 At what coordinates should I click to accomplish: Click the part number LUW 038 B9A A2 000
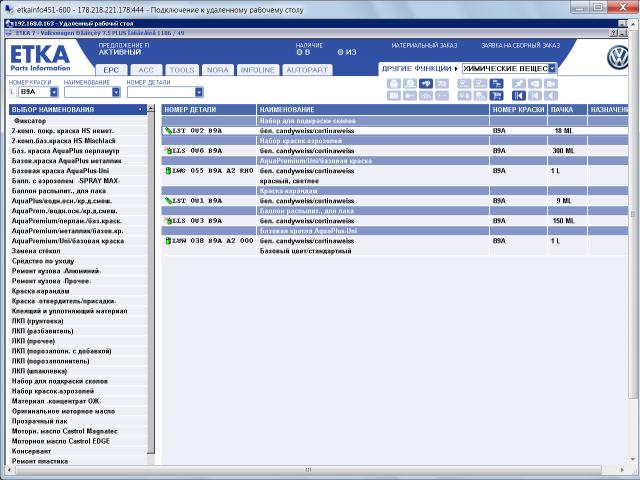coord(213,241)
